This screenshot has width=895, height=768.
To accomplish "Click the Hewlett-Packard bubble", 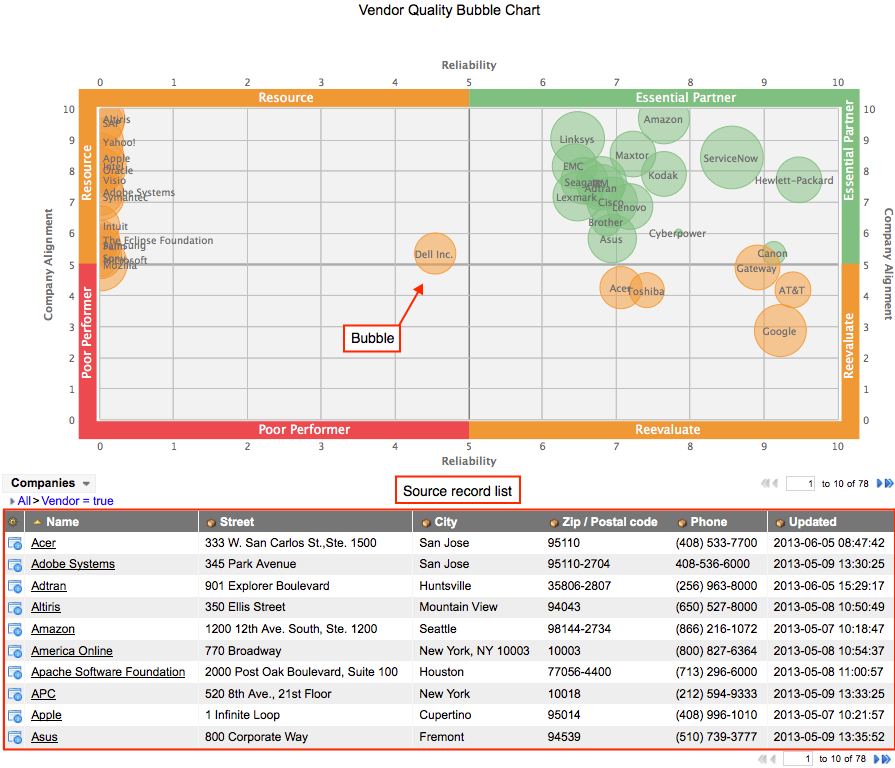I will coord(799,180).
